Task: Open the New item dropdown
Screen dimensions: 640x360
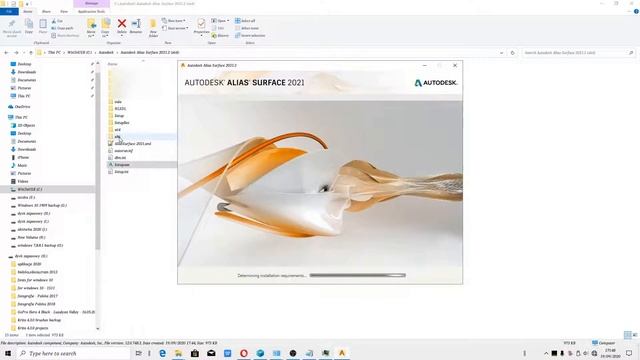Action: [x=174, y=20]
